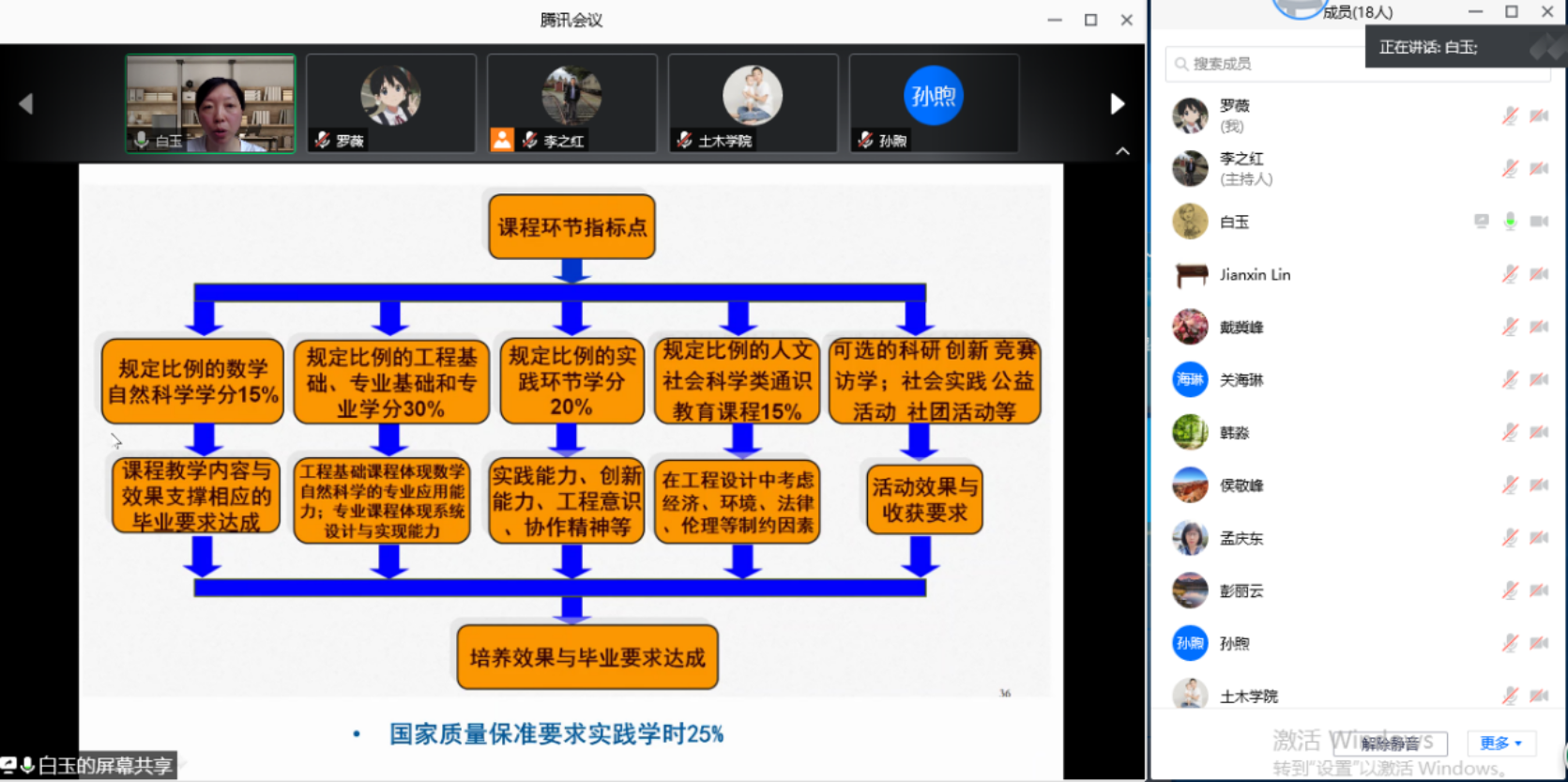
Task: Click the camera icon in 白玉's member row
Action: (1539, 222)
